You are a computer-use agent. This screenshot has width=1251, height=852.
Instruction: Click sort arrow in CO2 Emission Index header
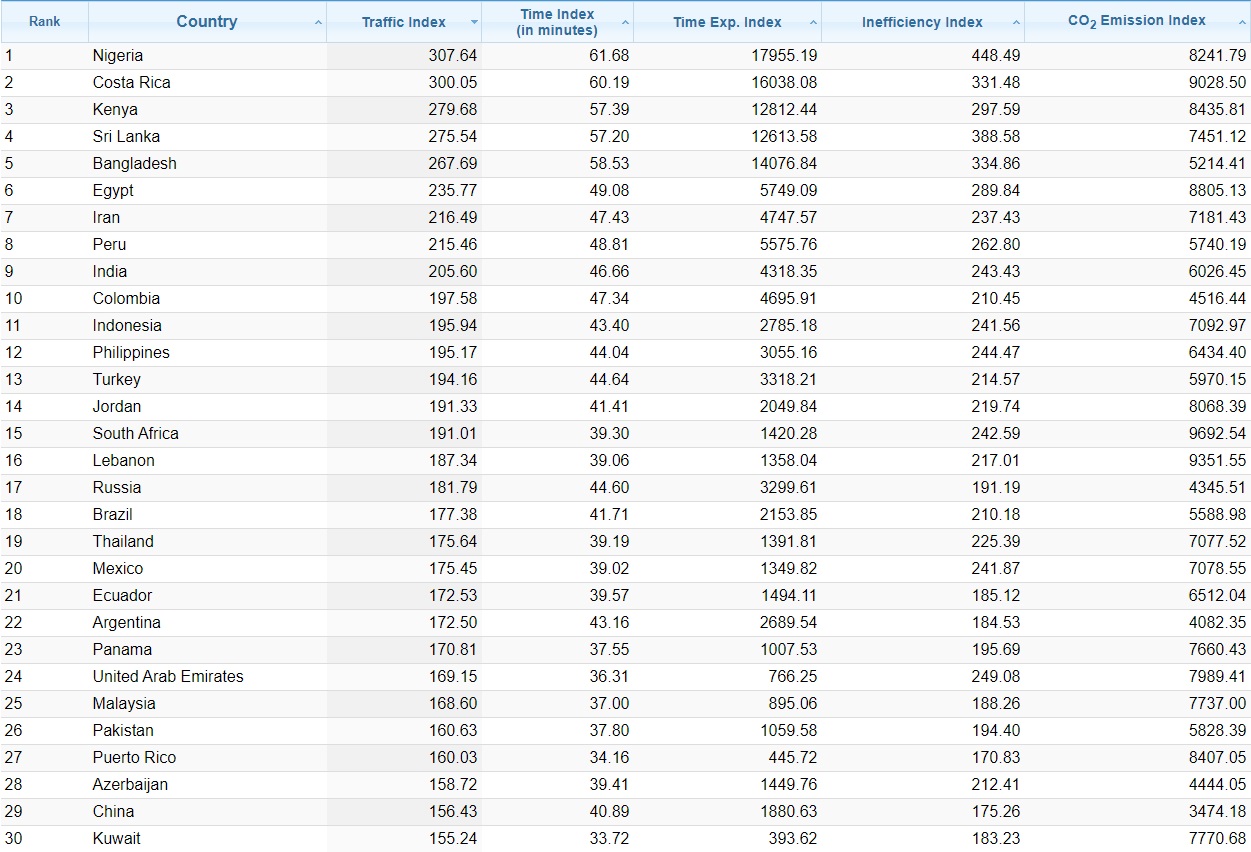click(1241, 22)
